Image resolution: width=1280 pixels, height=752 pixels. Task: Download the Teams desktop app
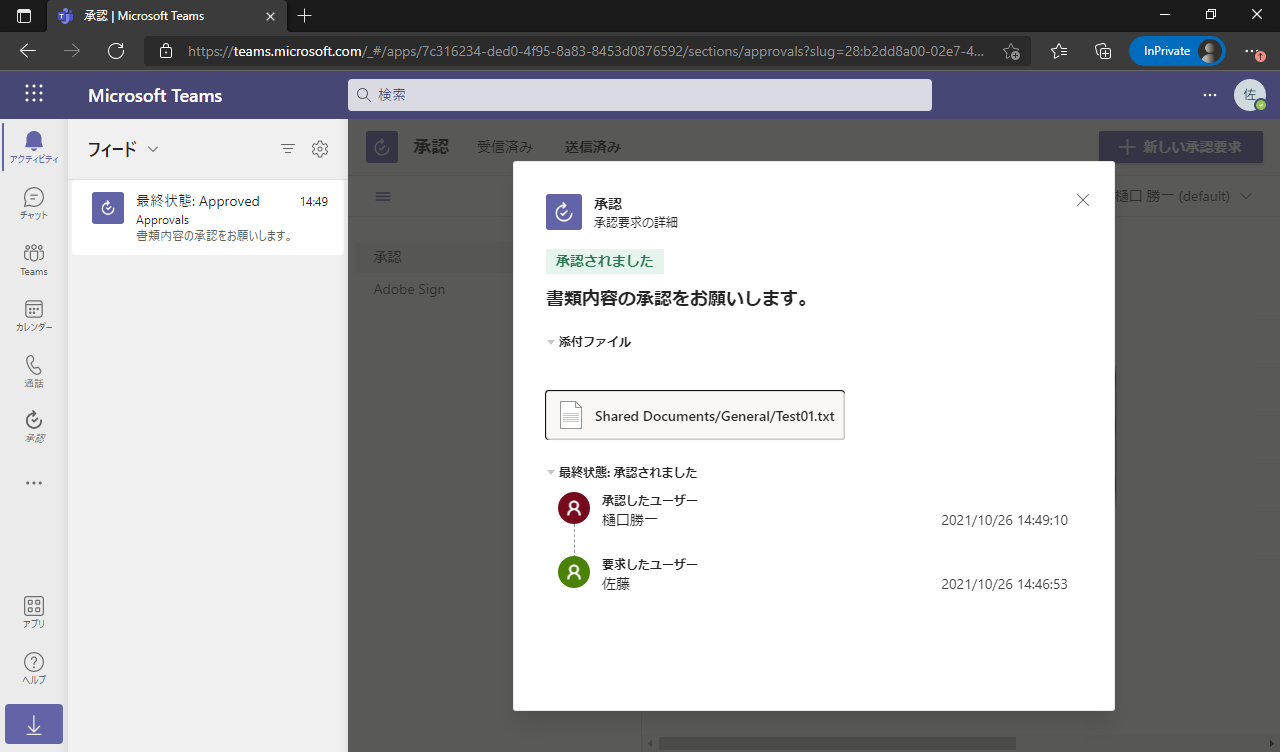coord(34,724)
